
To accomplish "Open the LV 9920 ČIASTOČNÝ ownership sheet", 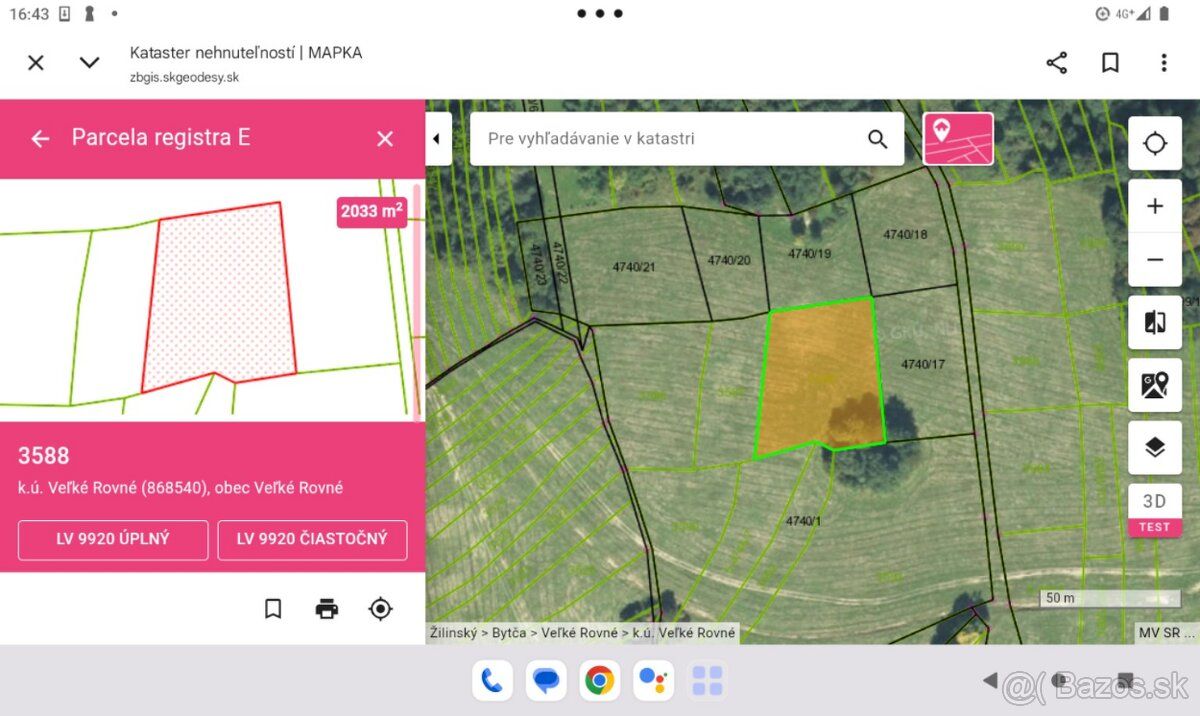I will (x=312, y=539).
